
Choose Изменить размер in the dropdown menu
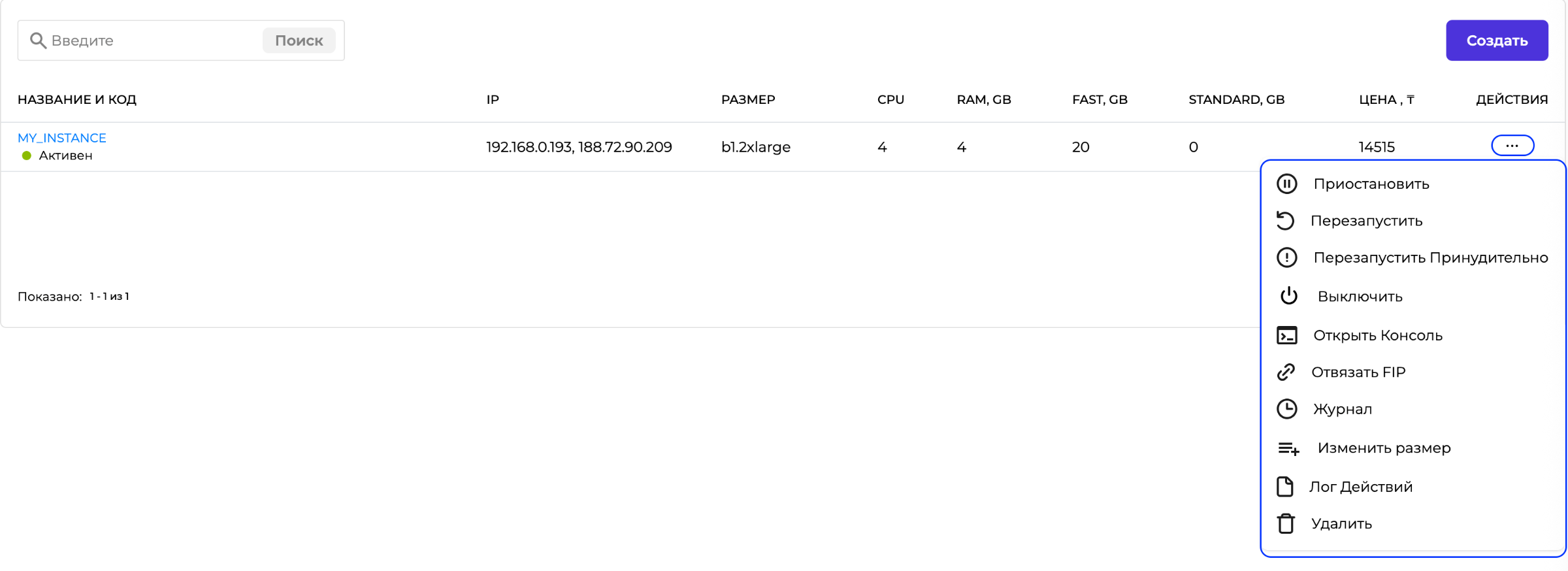click(x=1383, y=448)
